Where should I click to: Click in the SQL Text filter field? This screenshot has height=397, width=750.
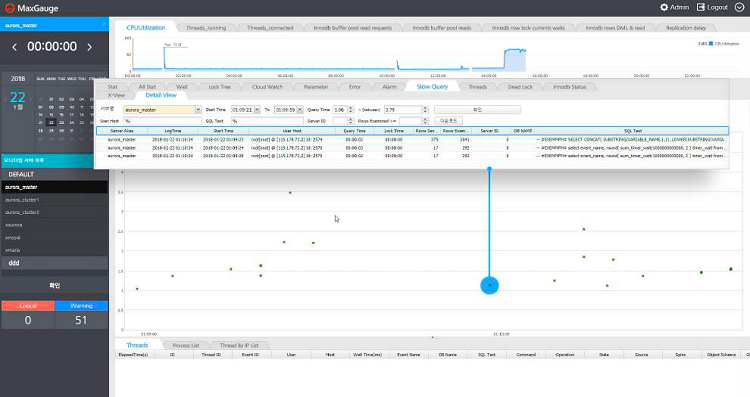coord(267,121)
